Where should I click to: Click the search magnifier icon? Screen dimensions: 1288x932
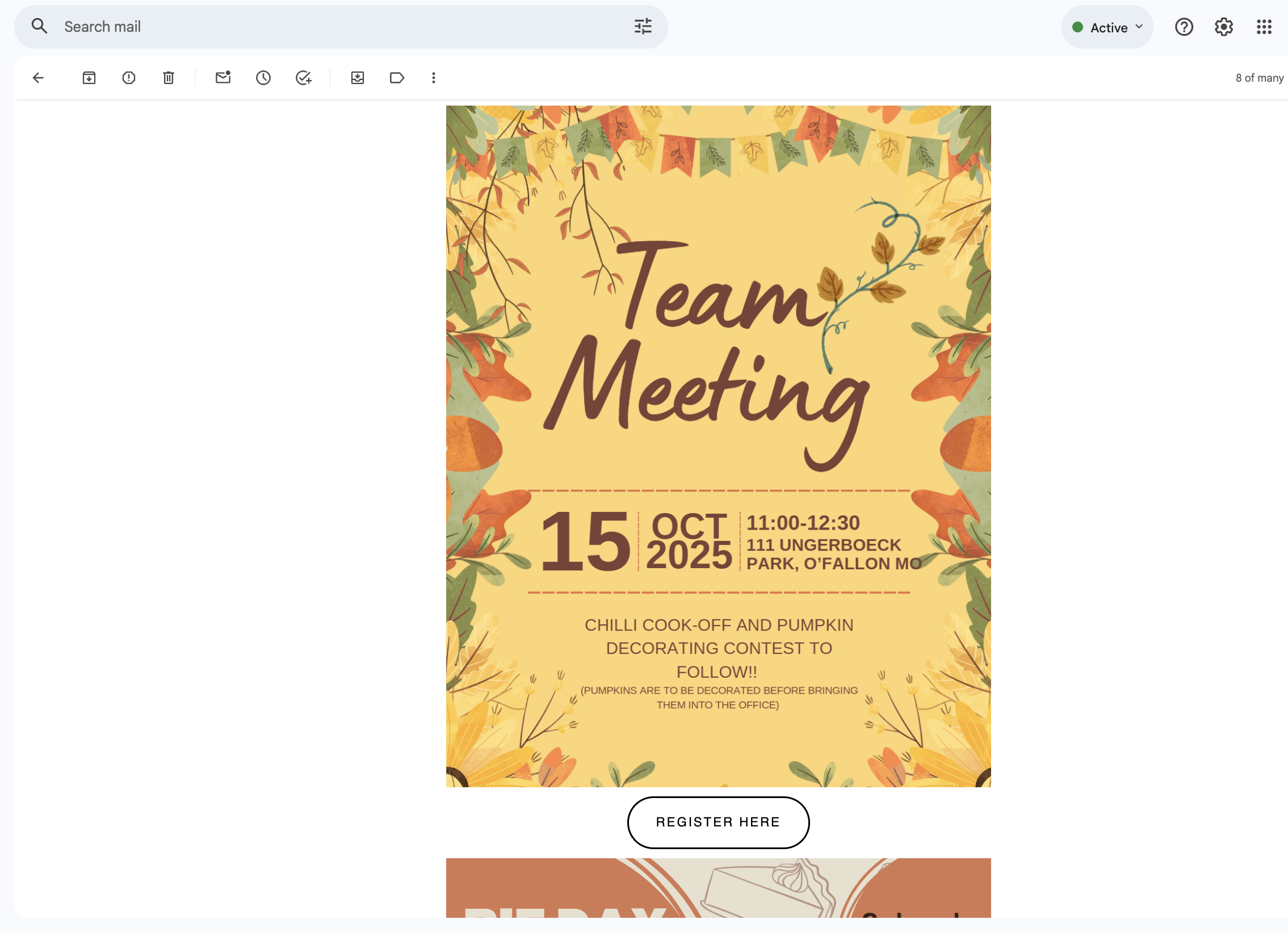tap(39, 26)
